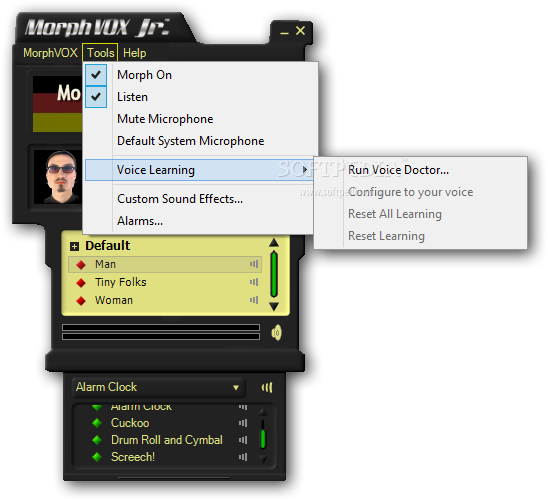Preview the Man voice level icon
Image resolution: width=548 pixels, height=501 pixels.
coord(254,264)
